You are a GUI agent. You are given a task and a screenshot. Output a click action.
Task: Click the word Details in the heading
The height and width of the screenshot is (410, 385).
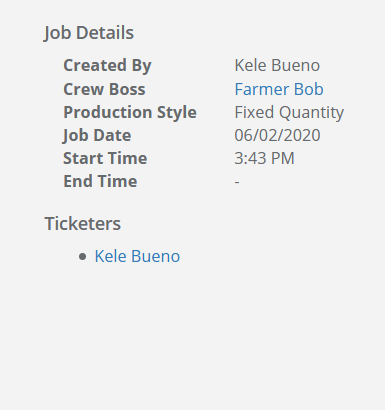(105, 33)
